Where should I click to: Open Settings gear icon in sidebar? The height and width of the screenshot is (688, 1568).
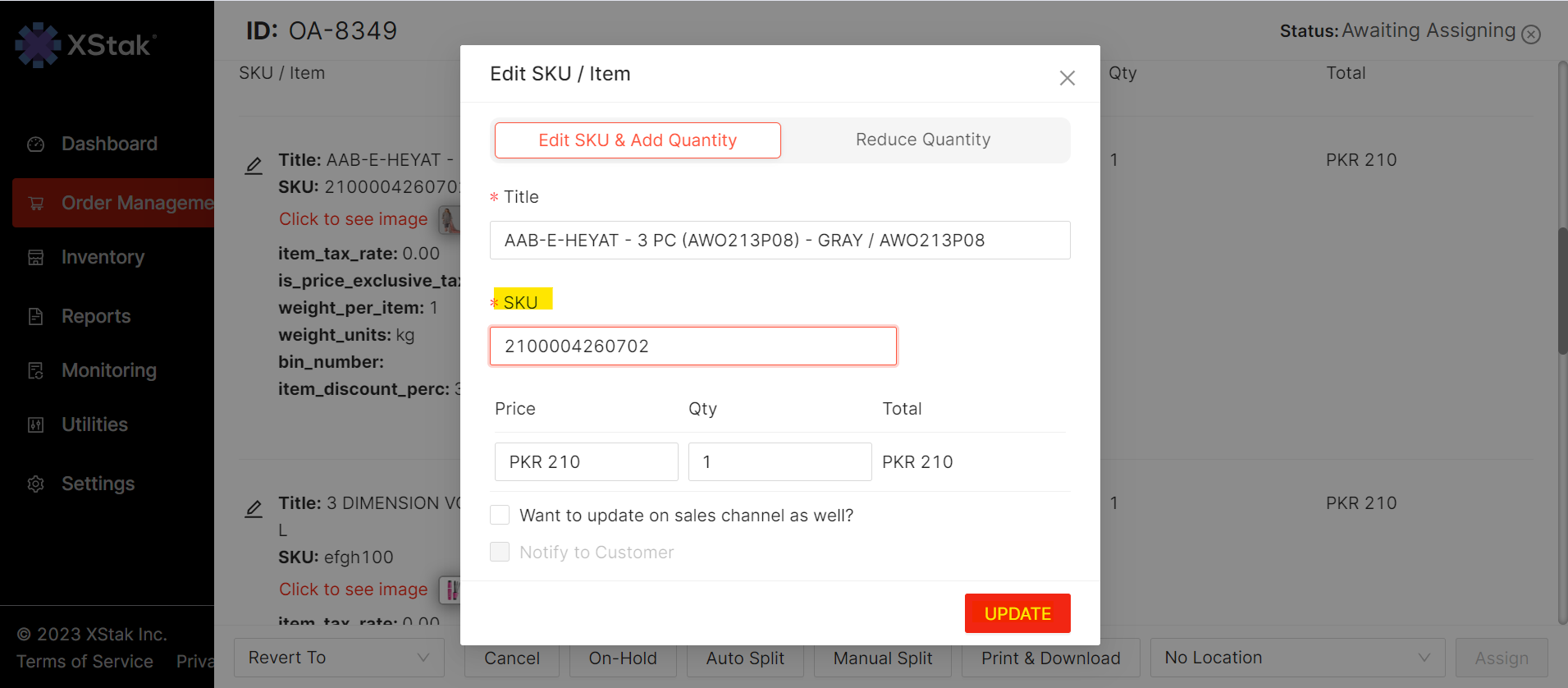coord(35,484)
